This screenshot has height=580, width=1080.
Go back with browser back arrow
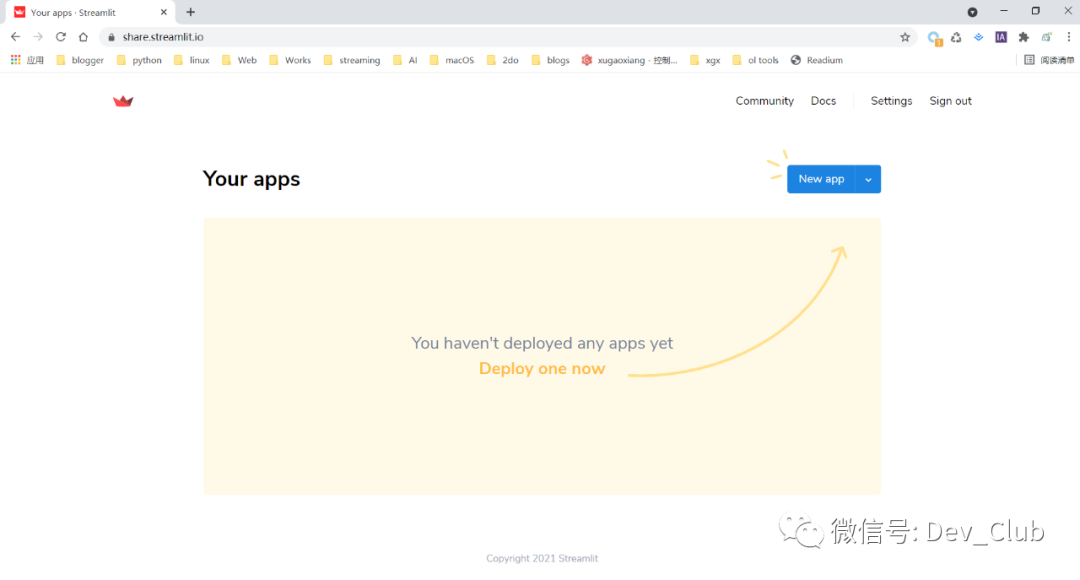[15, 37]
